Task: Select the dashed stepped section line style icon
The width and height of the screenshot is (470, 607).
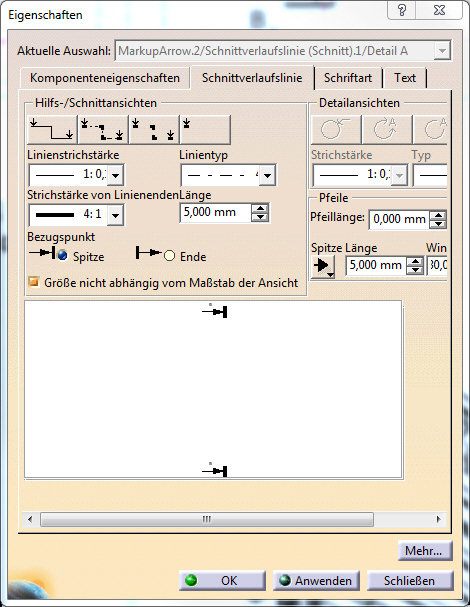Action: tap(103, 130)
